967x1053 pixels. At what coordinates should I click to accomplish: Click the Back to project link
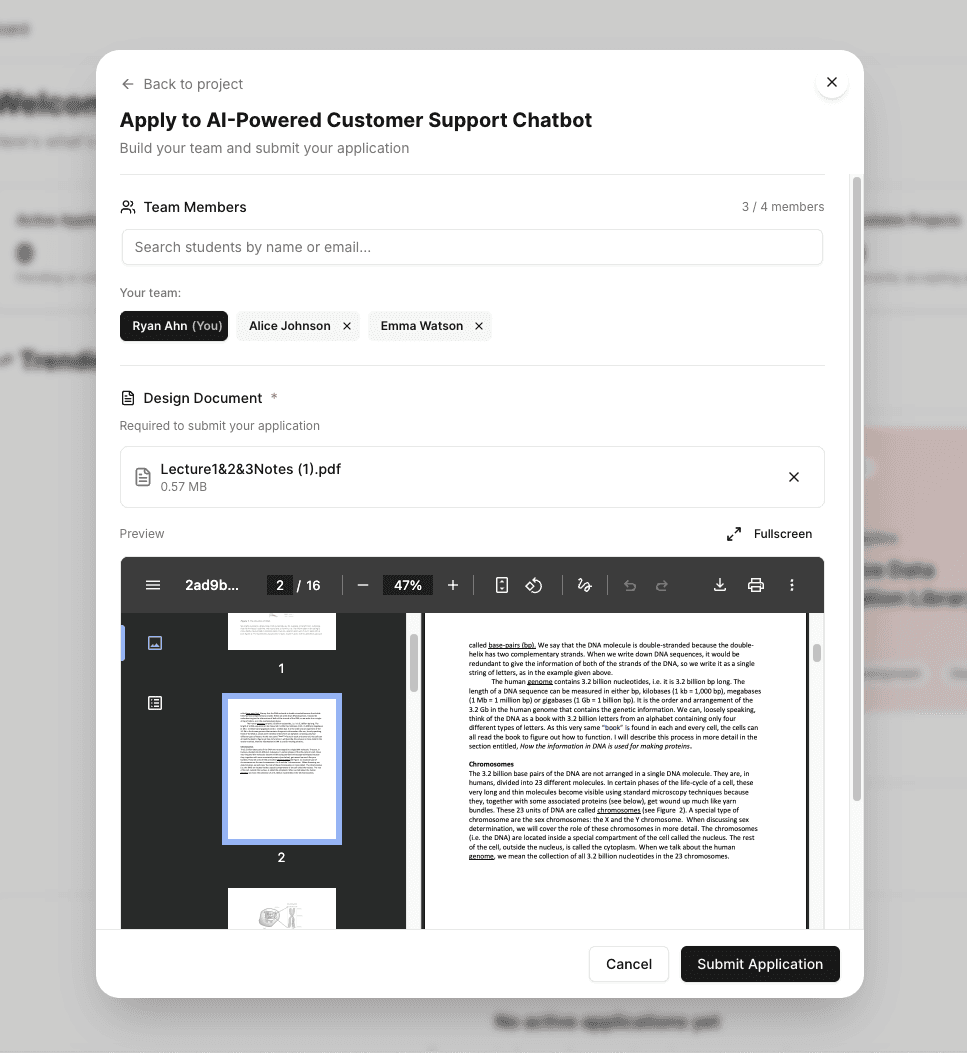click(182, 84)
